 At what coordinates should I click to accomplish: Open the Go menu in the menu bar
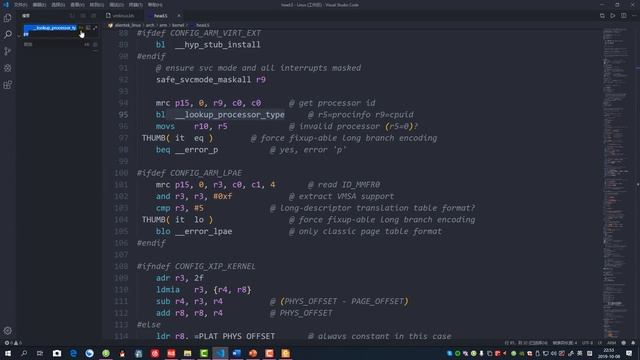97,5
